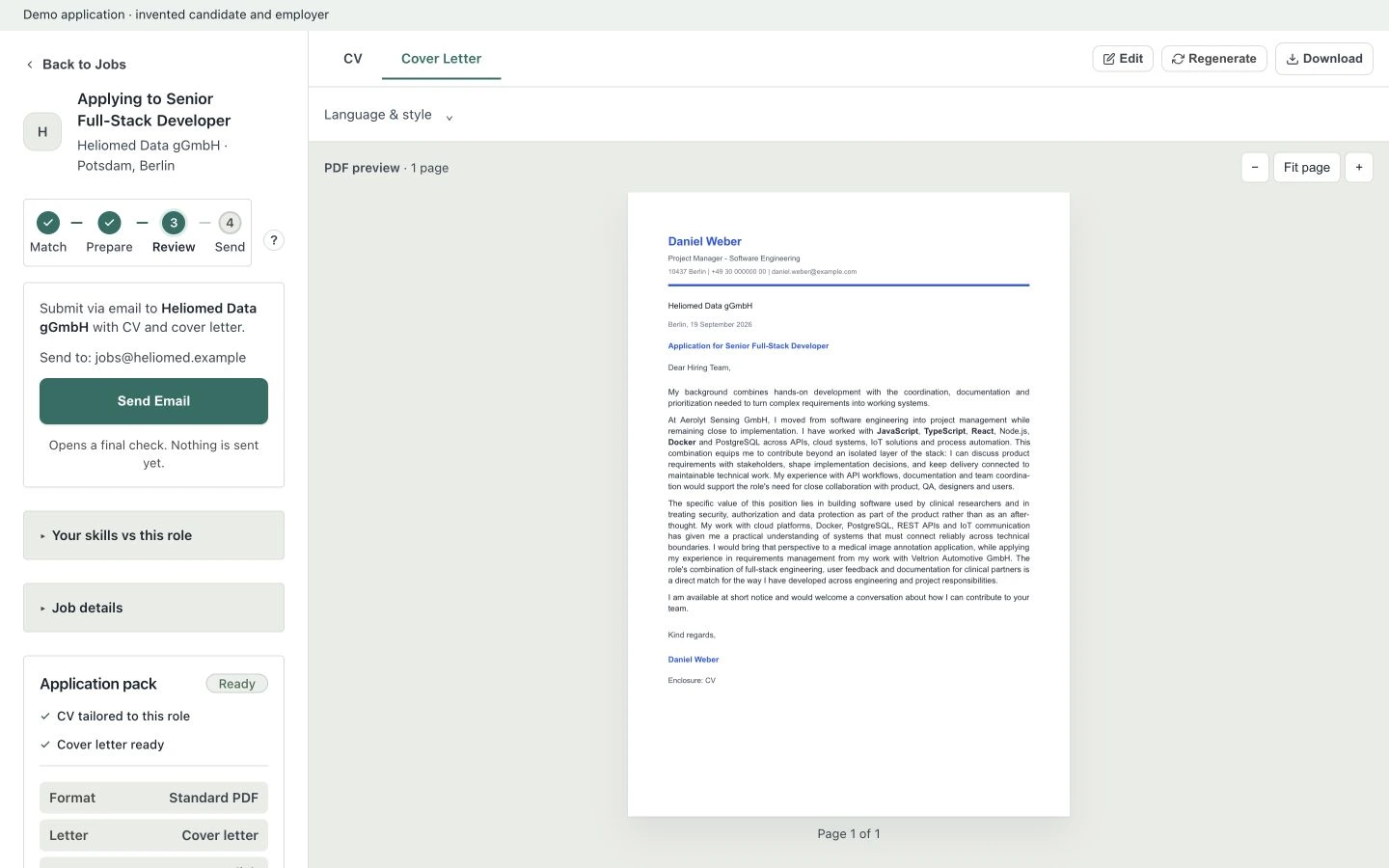
Task: Click the cover letter PDF page preview
Action: 849,504
